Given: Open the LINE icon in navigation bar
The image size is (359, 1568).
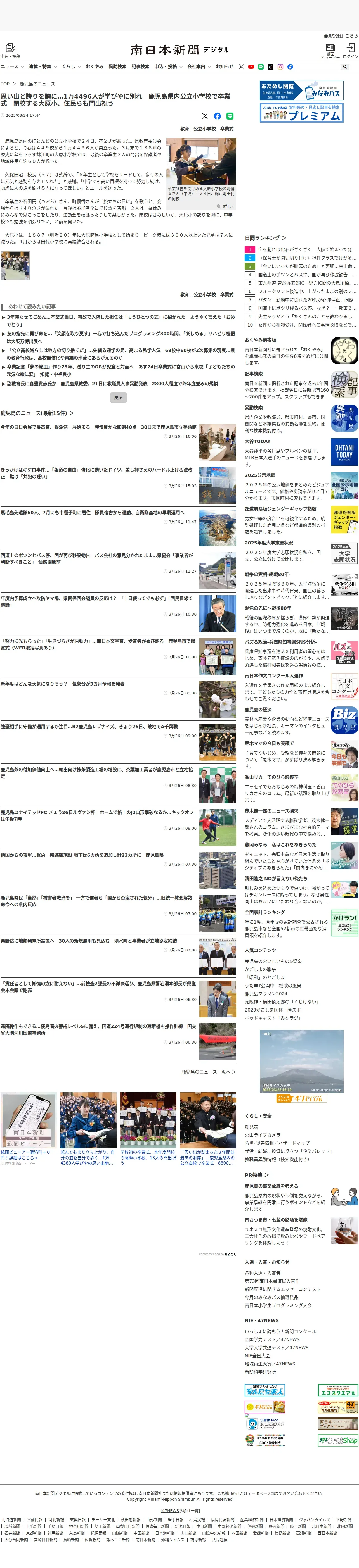Looking at the screenshot, I should 260,67.
